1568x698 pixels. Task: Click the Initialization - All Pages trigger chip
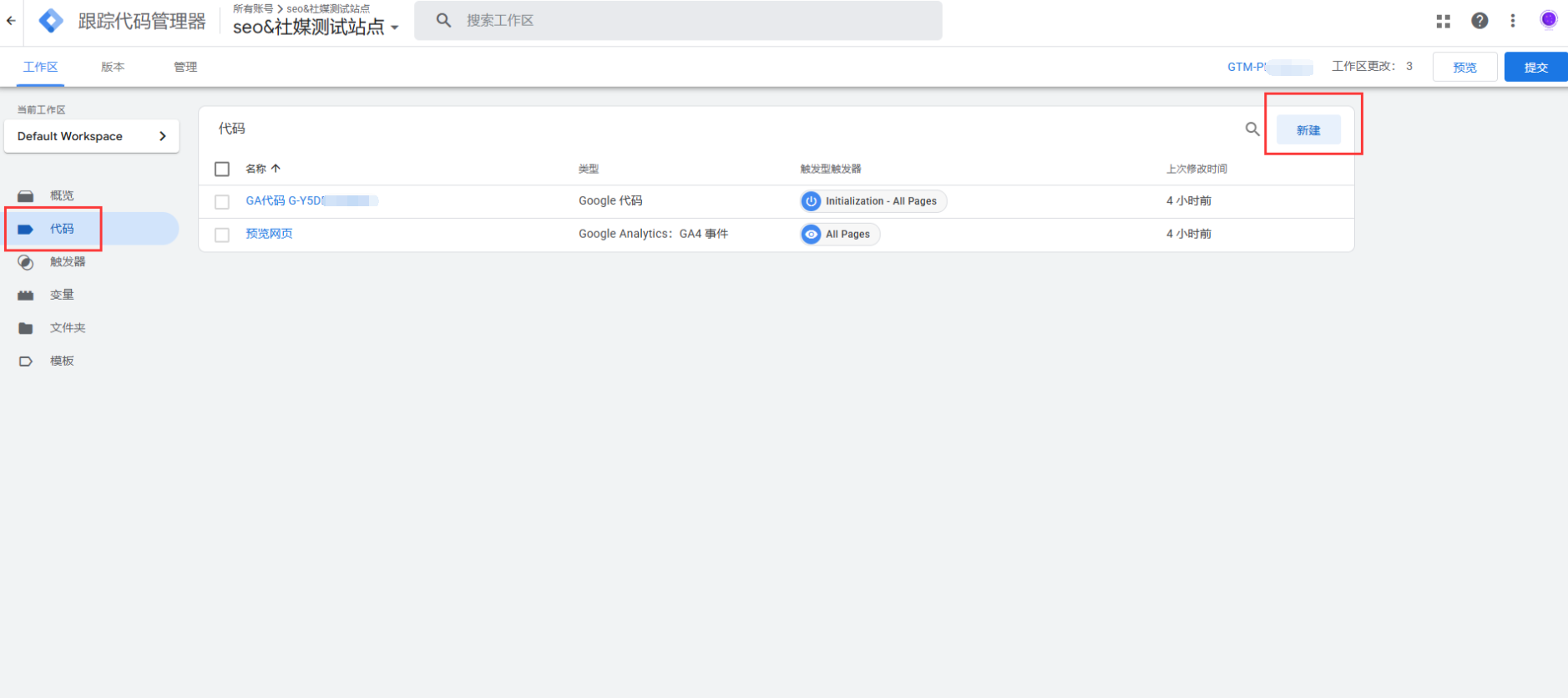click(x=873, y=201)
